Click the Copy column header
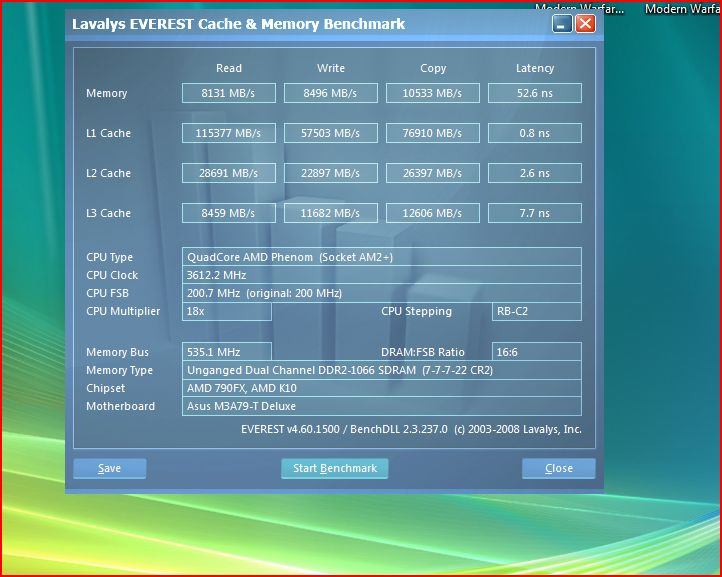 433,68
